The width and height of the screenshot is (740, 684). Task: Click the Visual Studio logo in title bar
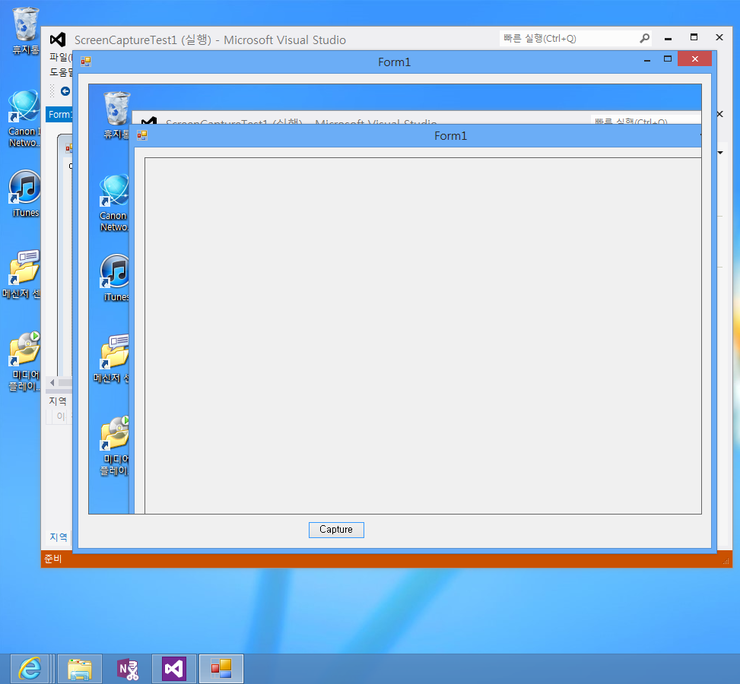click(58, 39)
